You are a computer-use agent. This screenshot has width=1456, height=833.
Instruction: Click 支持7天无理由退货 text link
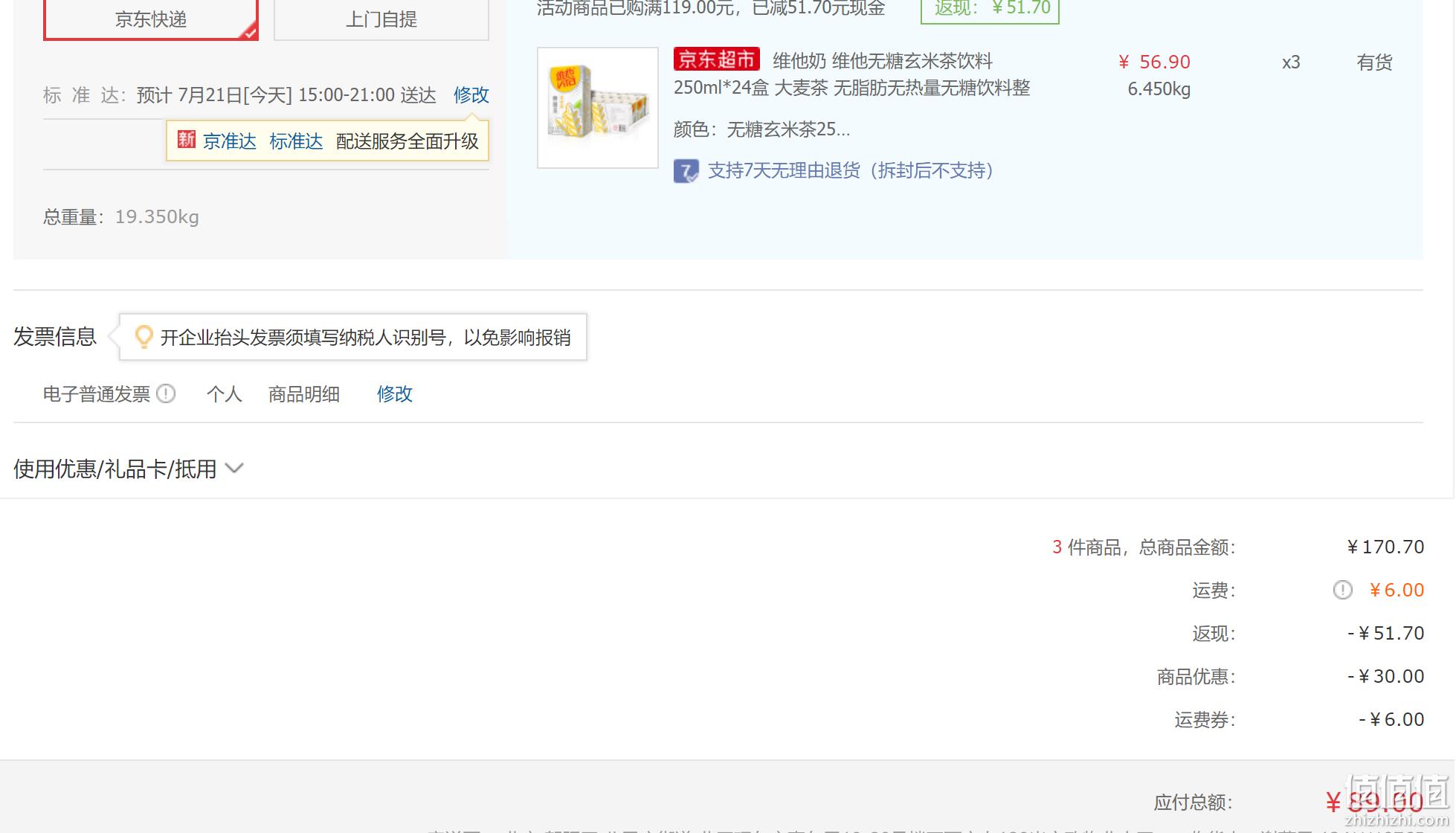click(x=851, y=171)
